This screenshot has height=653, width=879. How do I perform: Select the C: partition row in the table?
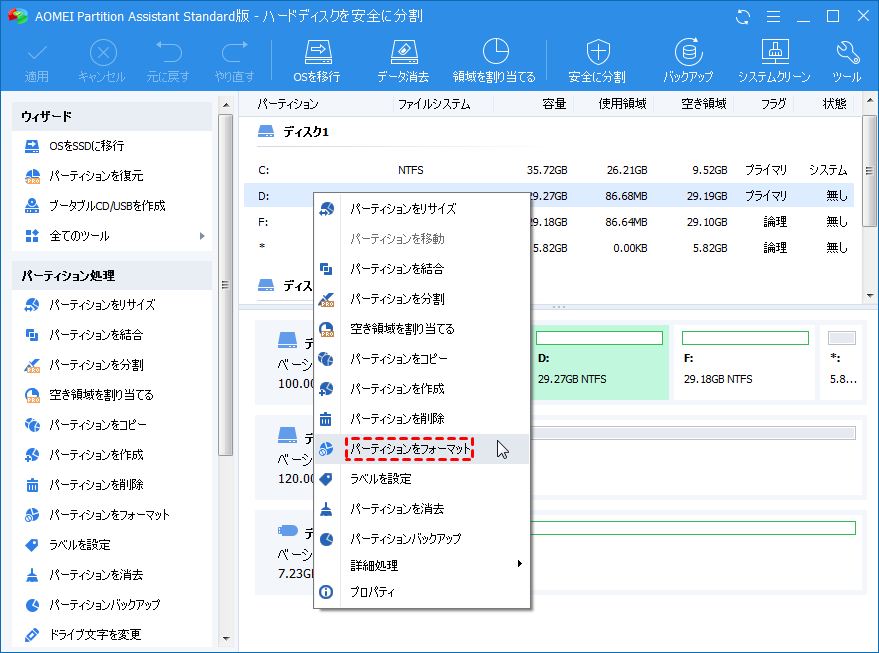(x=549, y=170)
